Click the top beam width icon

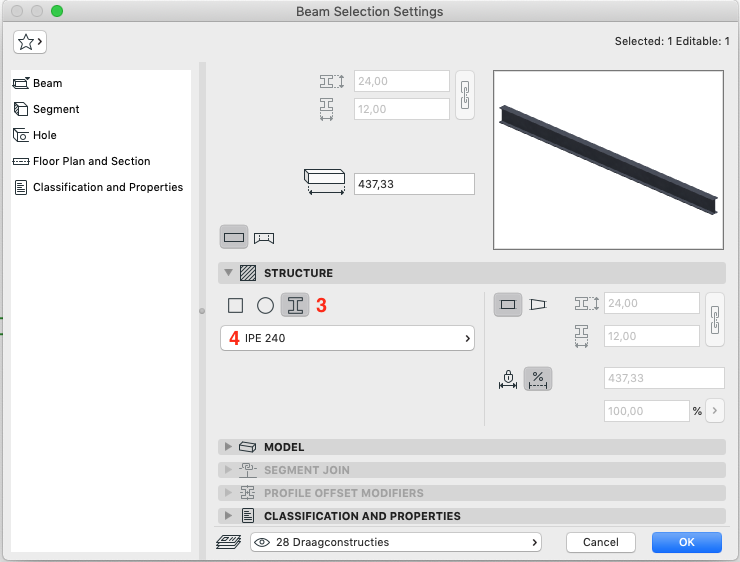(x=327, y=109)
